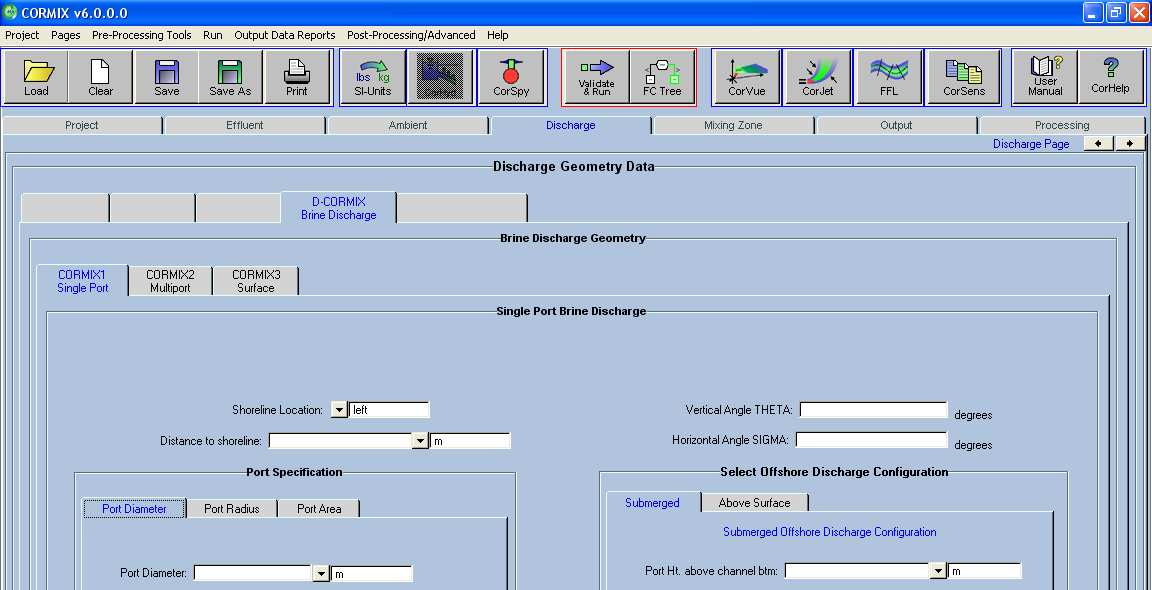Open the CorJet tool
The width and height of the screenshot is (1152, 590).
coord(818,77)
